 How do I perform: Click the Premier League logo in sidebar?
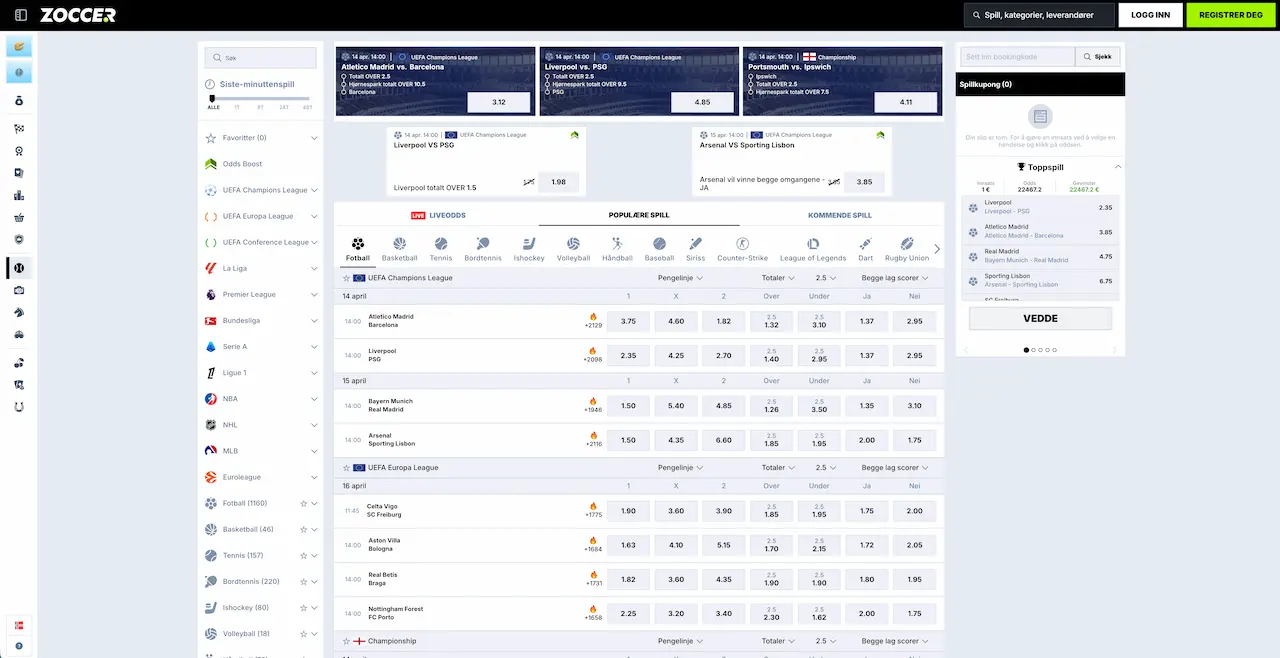(211, 294)
